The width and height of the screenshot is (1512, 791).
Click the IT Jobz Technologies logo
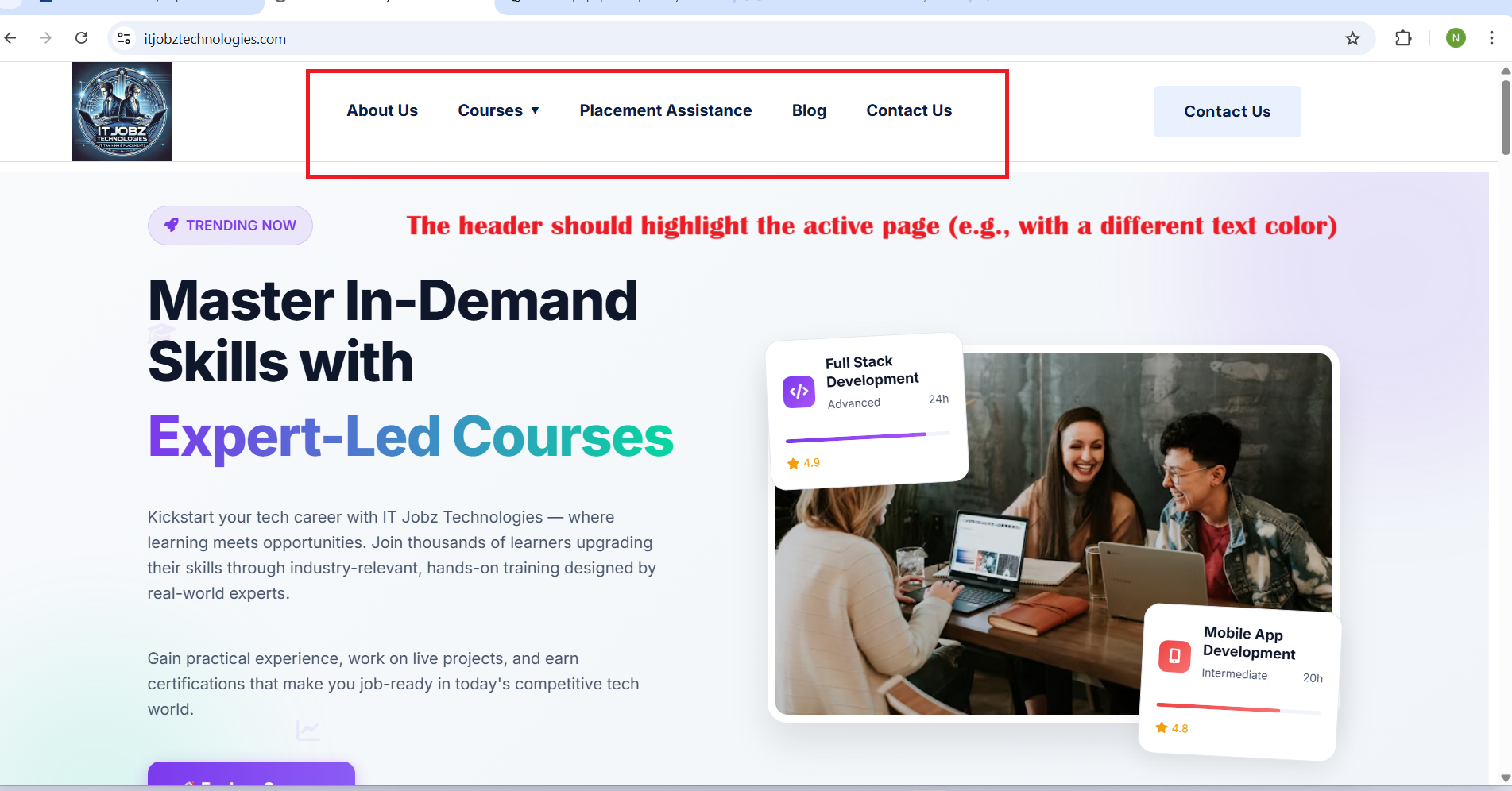tap(122, 111)
